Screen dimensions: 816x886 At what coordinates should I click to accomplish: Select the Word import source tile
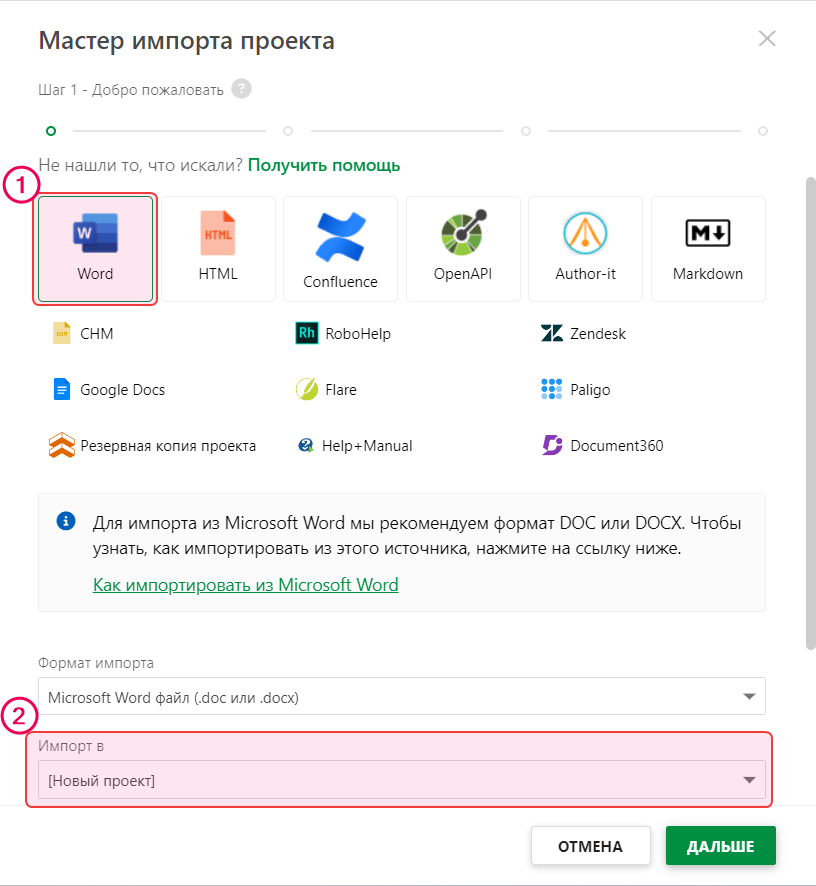coord(95,249)
